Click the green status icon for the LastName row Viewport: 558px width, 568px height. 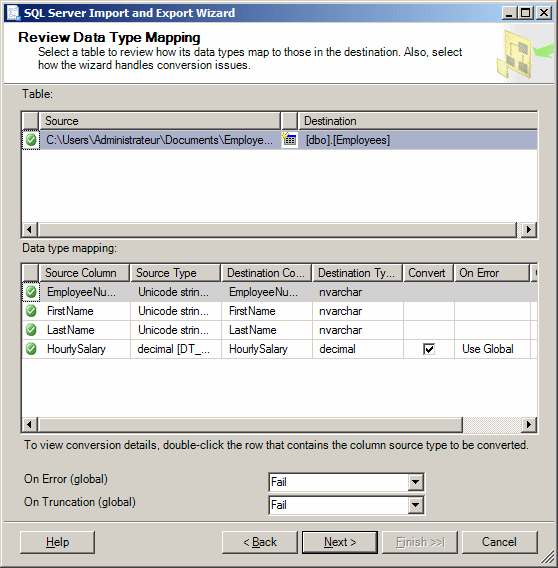click(x=31, y=330)
